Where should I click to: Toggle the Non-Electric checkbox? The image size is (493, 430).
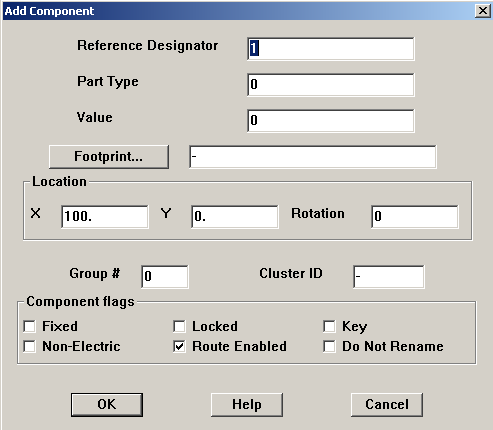pyautogui.click(x=29, y=346)
